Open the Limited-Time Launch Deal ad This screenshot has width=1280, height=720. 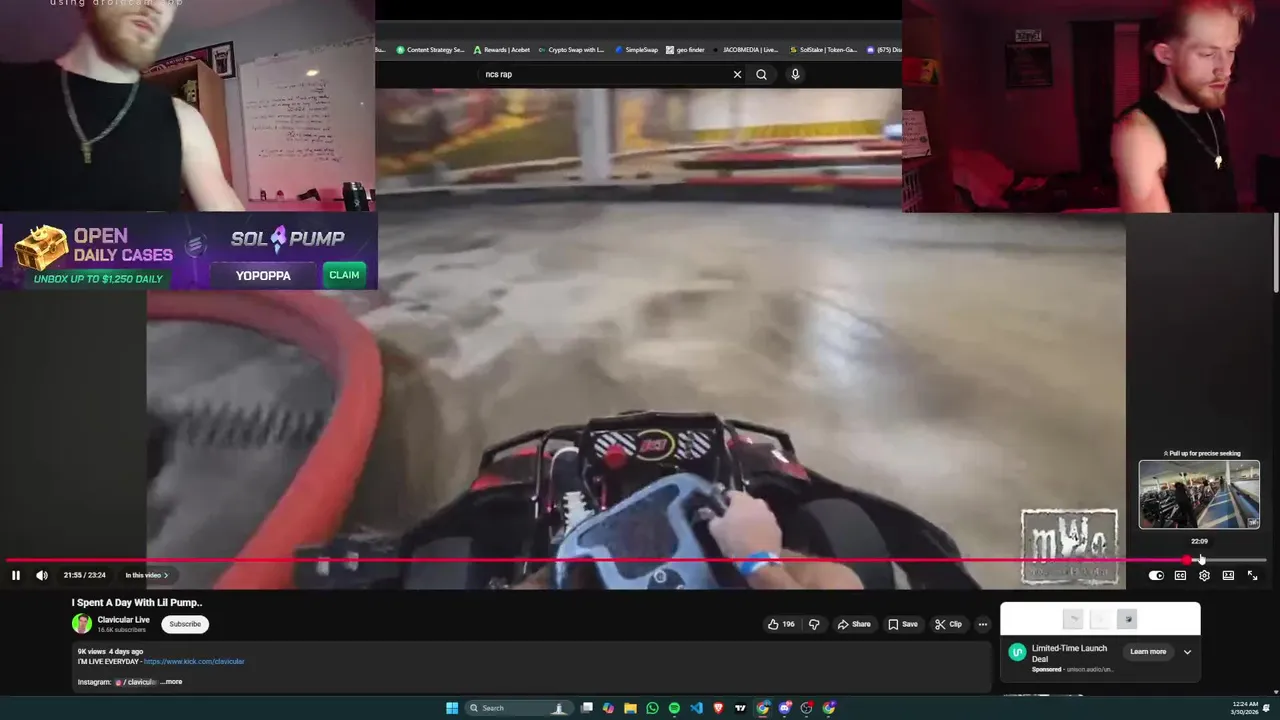tap(1069, 653)
